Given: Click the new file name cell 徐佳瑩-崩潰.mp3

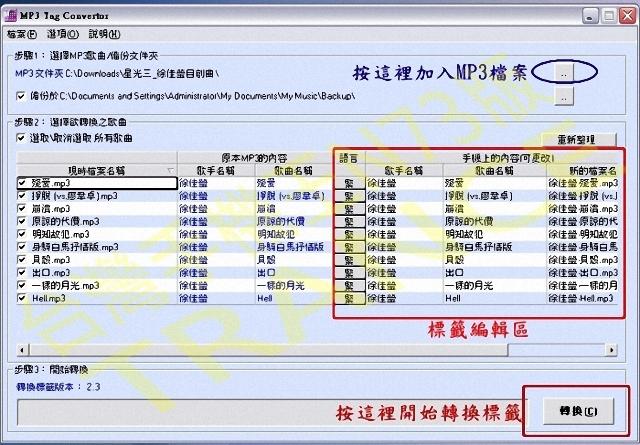Looking at the screenshot, I should pyautogui.click(x=584, y=209).
